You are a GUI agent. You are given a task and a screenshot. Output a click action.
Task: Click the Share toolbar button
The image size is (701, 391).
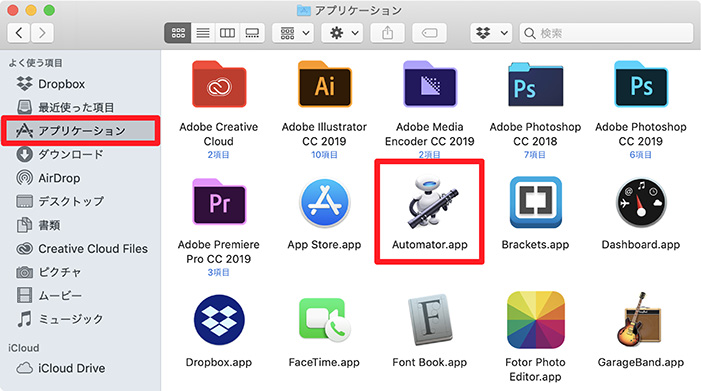point(388,33)
